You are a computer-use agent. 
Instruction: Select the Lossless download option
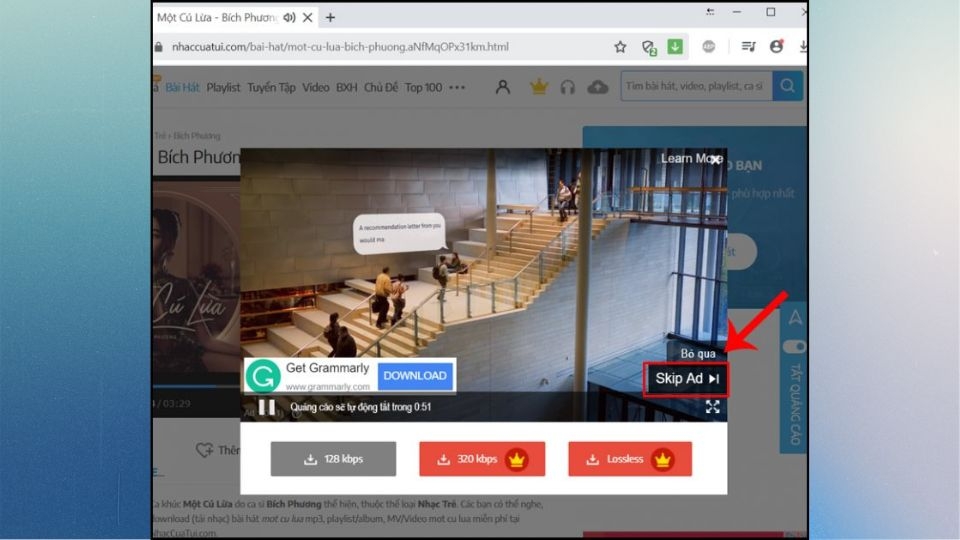[629, 459]
